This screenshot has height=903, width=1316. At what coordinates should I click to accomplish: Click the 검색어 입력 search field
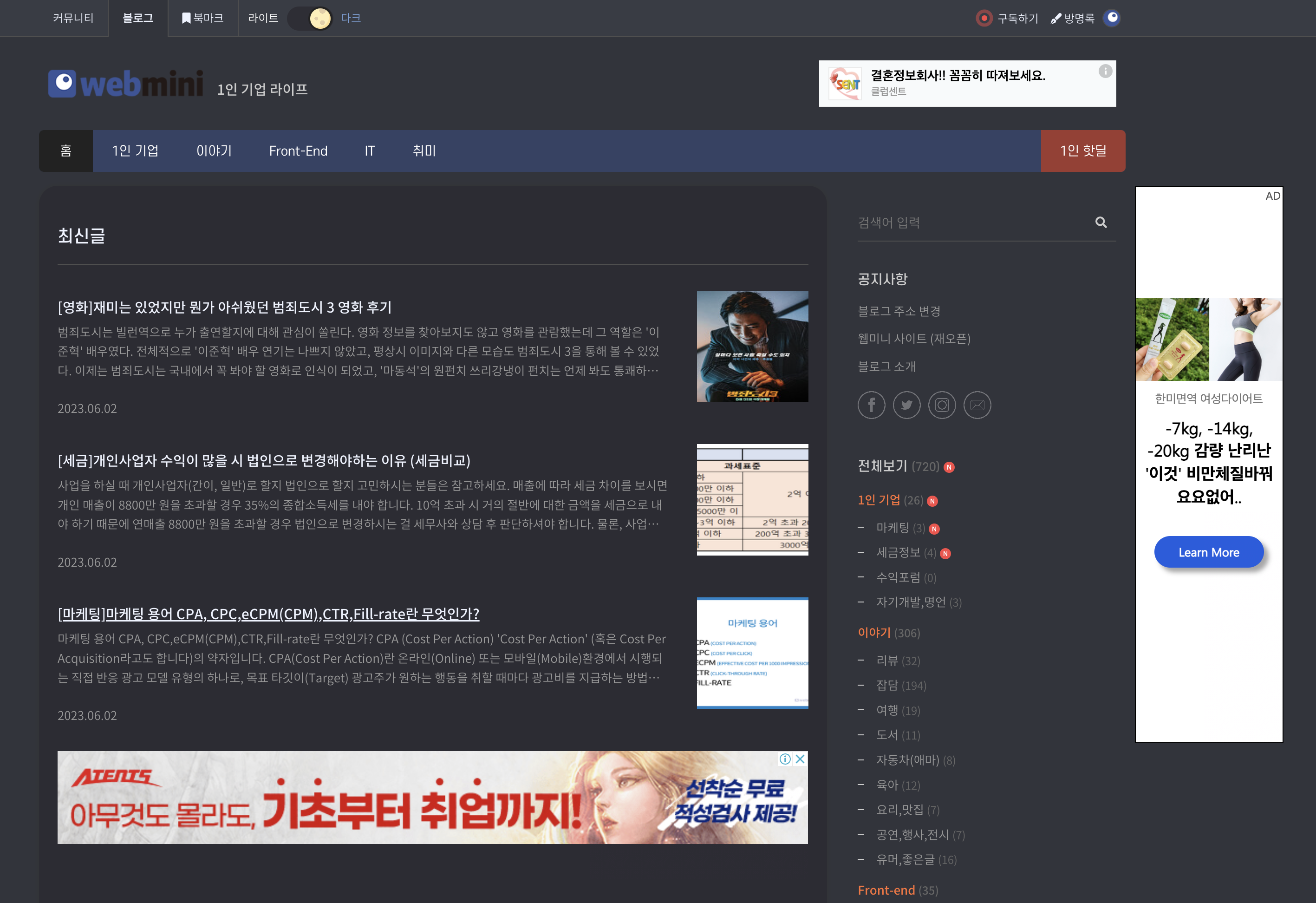pos(963,222)
